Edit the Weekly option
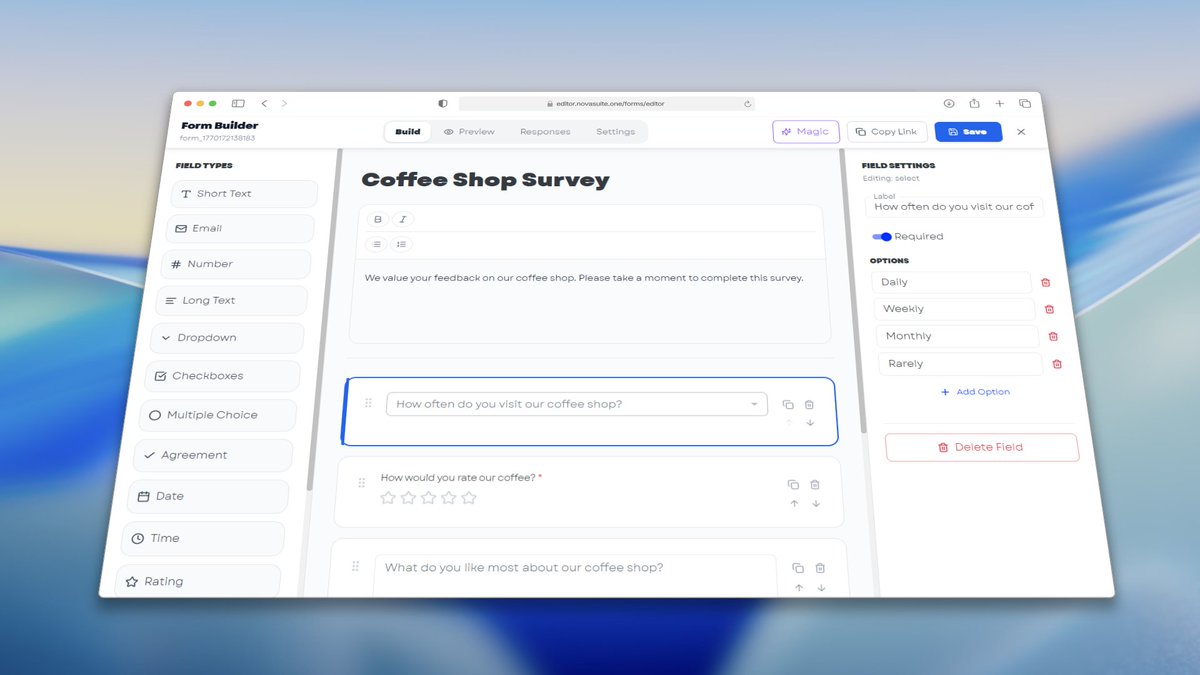Screen dimensions: 1200x675 [955, 309]
